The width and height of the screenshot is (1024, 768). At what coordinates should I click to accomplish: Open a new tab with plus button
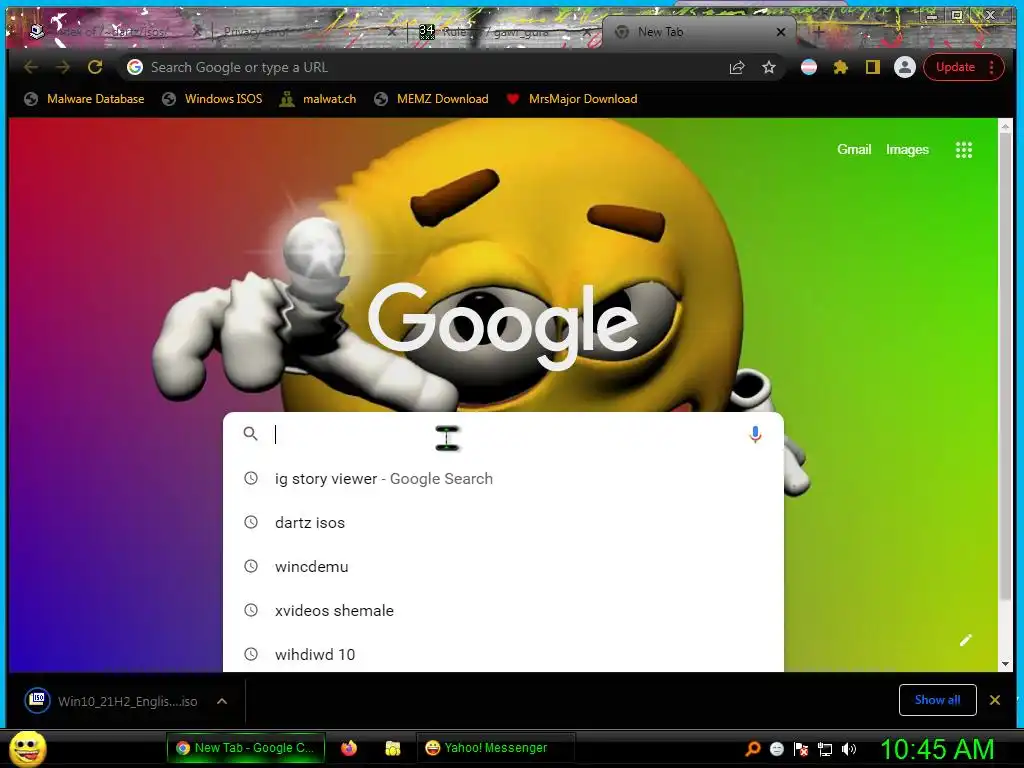[x=818, y=31]
